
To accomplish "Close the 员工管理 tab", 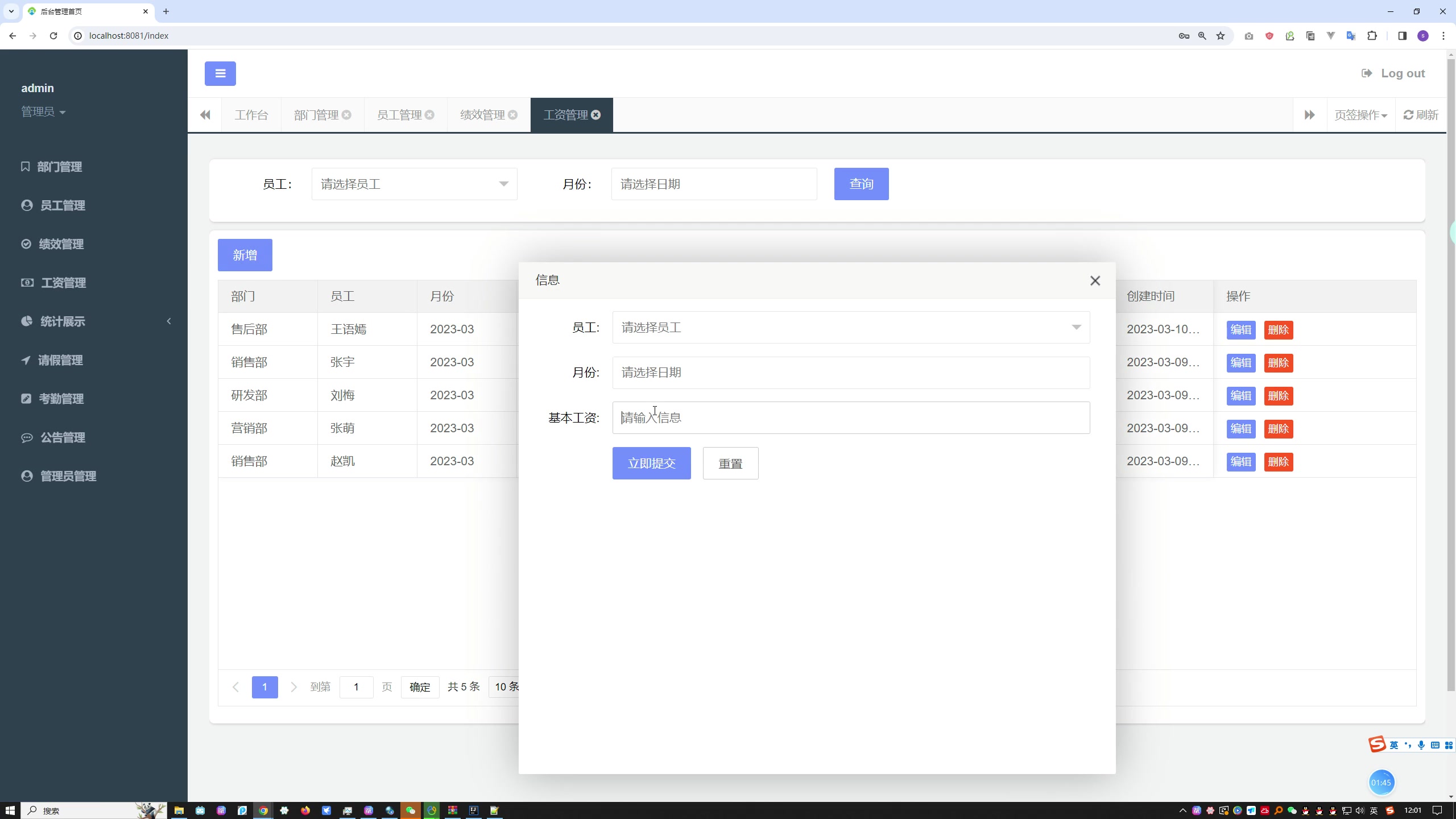I will pyautogui.click(x=429, y=115).
